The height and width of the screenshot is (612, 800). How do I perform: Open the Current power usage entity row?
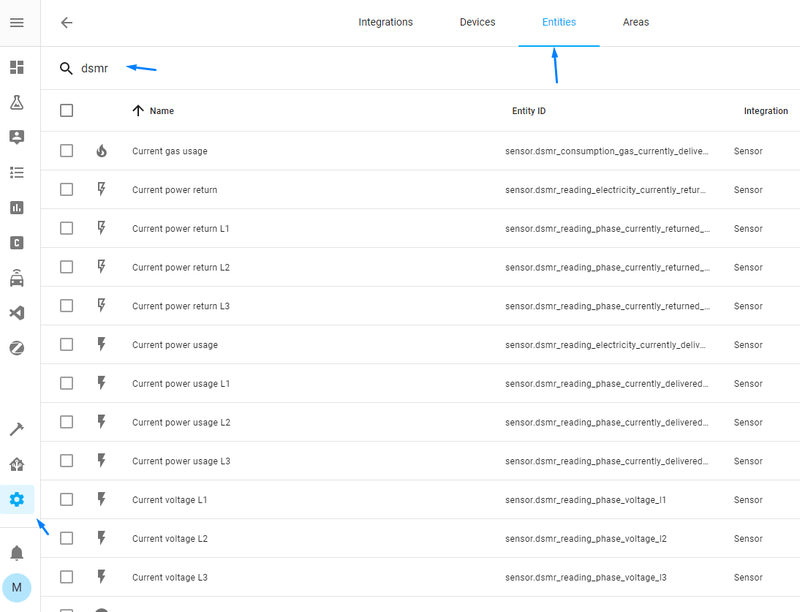click(x=175, y=345)
